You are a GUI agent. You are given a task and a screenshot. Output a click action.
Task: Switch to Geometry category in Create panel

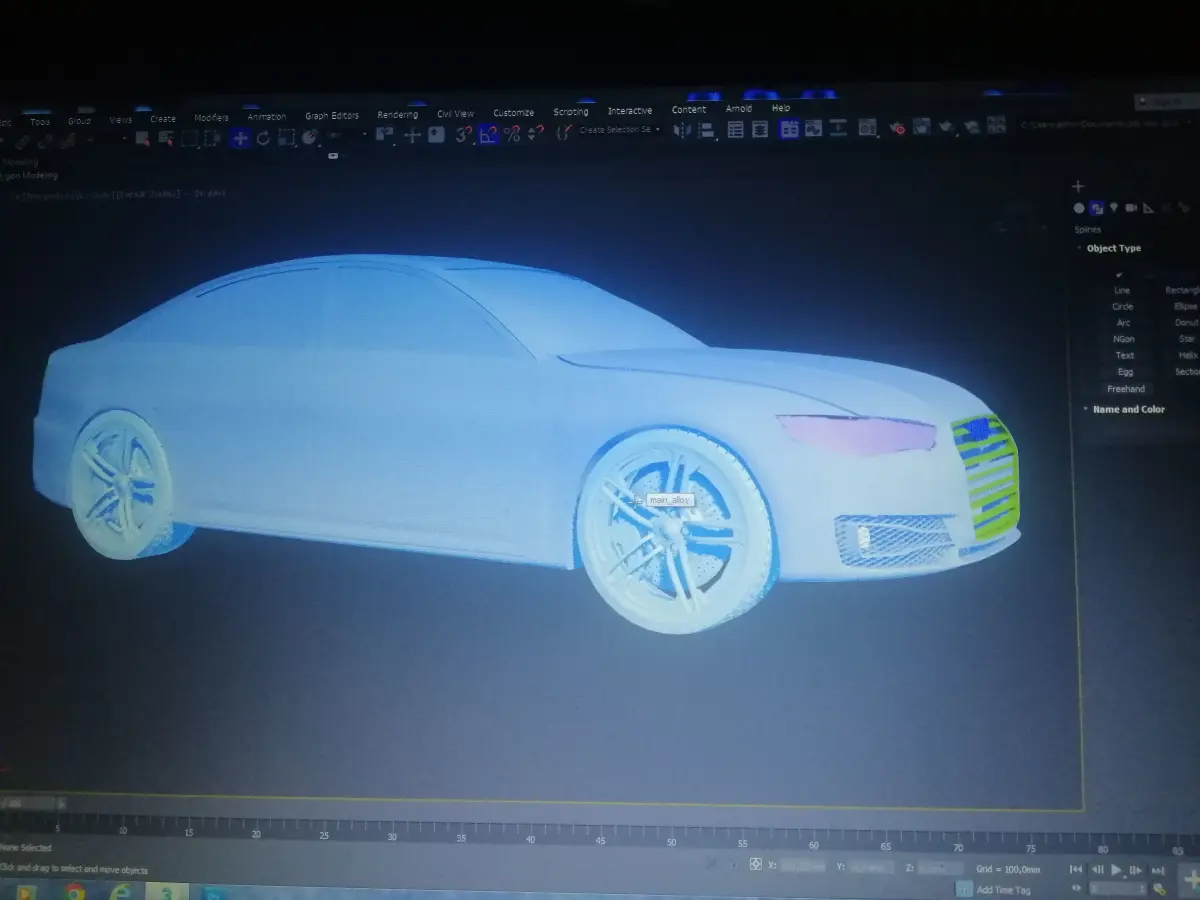1079,208
